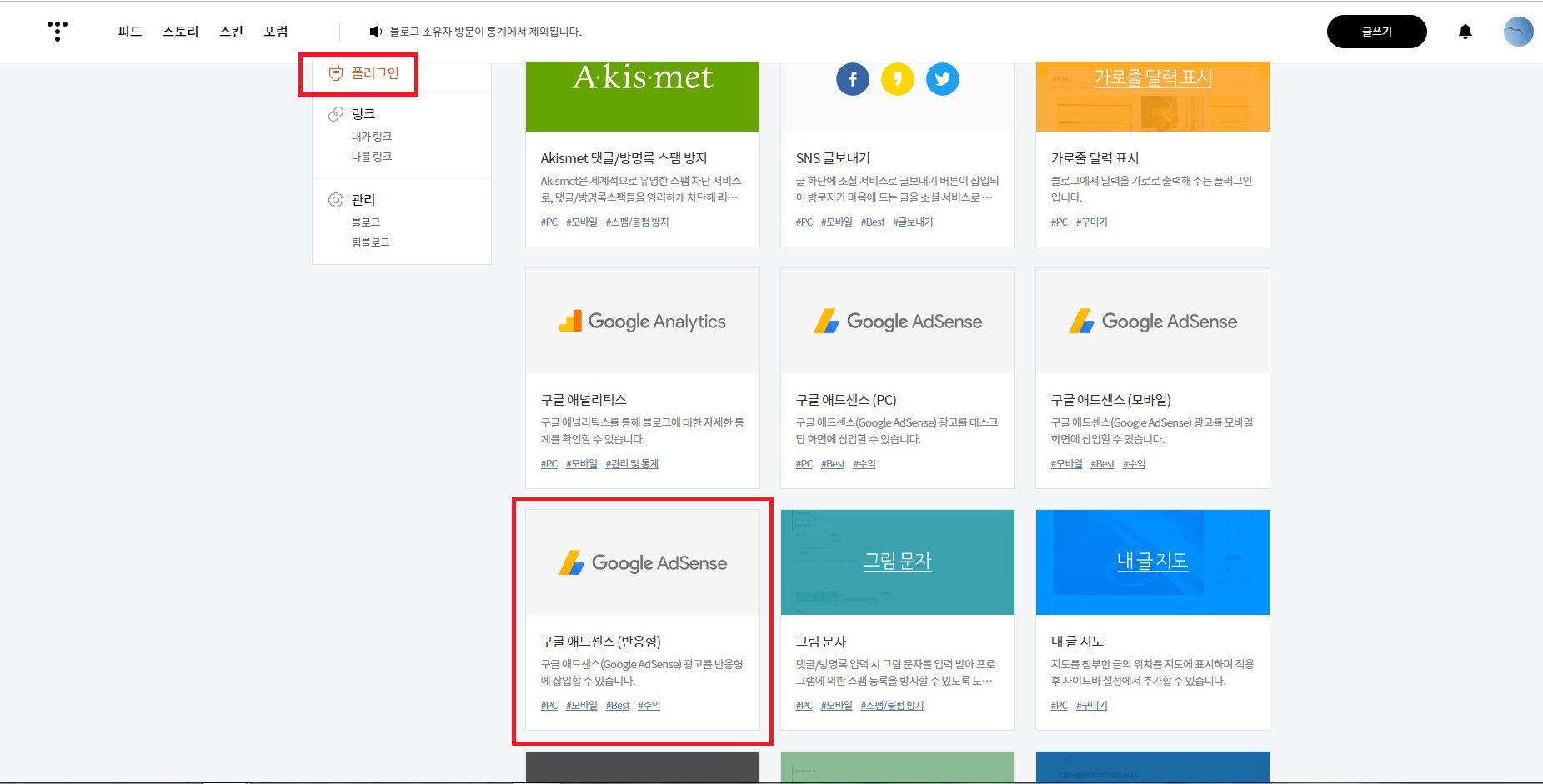The height and width of the screenshot is (784, 1543).
Task: Click #스팸/블펌 방지 tag on Akismet card
Action: click(x=637, y=222)
